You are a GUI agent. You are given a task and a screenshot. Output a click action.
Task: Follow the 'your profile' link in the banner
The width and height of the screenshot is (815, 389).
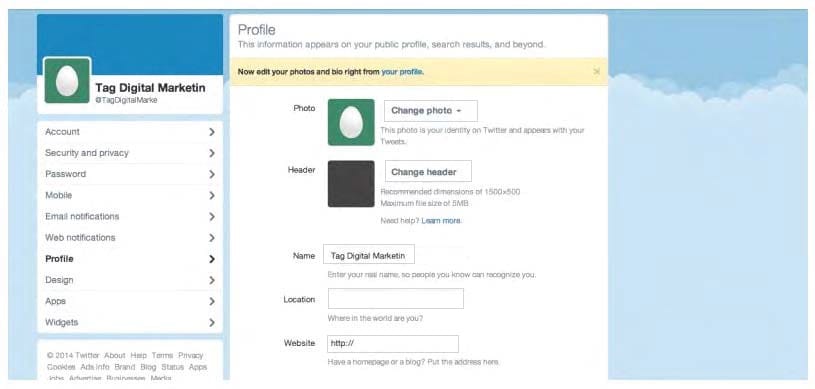tap(402, 72)
